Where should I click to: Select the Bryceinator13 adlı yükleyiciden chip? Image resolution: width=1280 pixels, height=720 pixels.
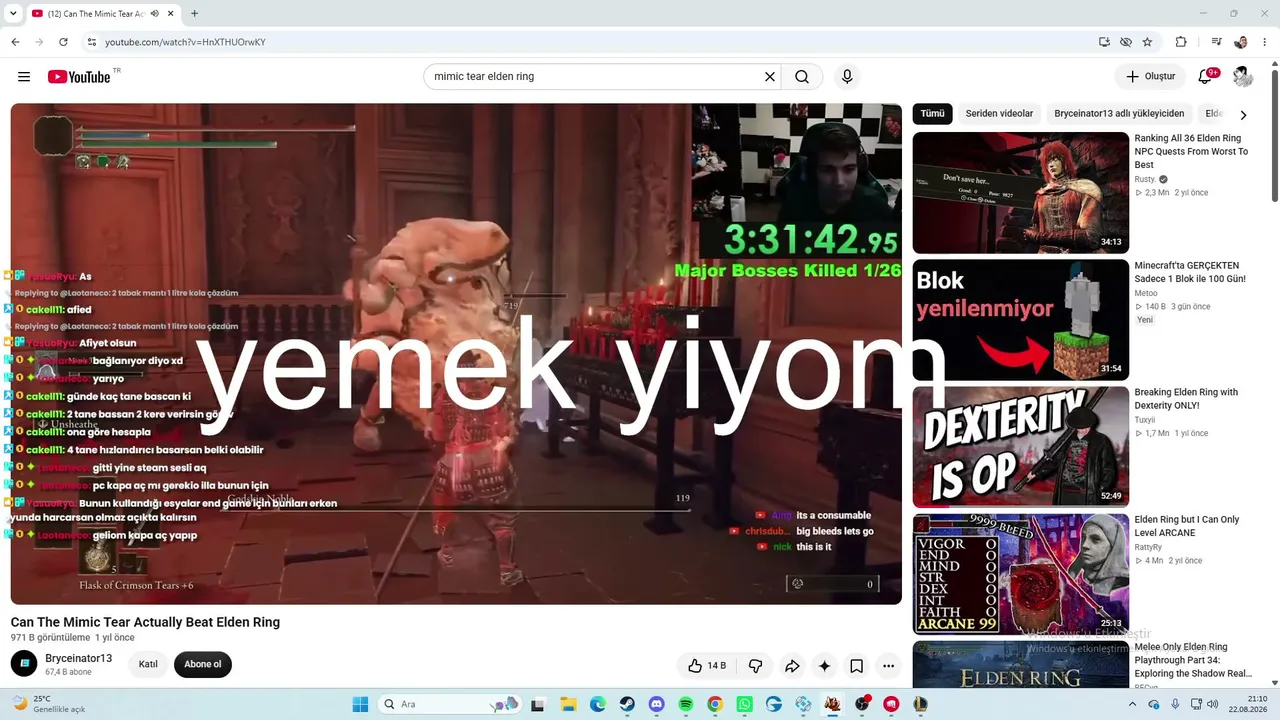point(1119,114)
